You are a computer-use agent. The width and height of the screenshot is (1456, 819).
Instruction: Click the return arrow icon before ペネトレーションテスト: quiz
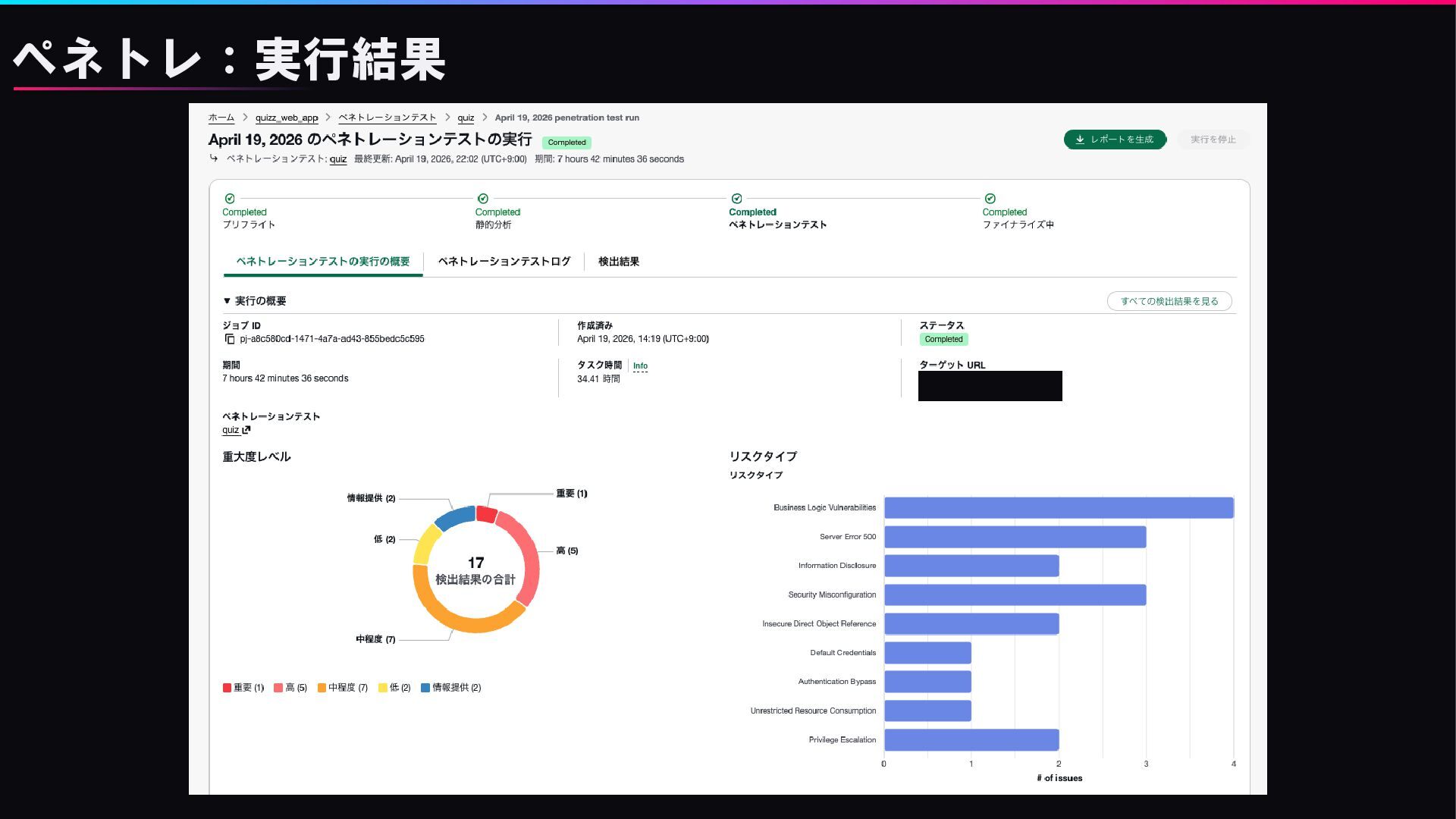click(214, 158)
